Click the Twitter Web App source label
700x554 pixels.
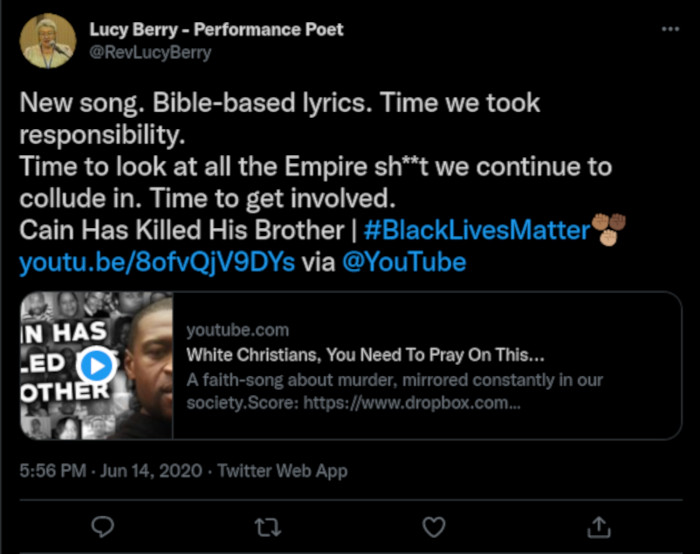click(282, 469)
